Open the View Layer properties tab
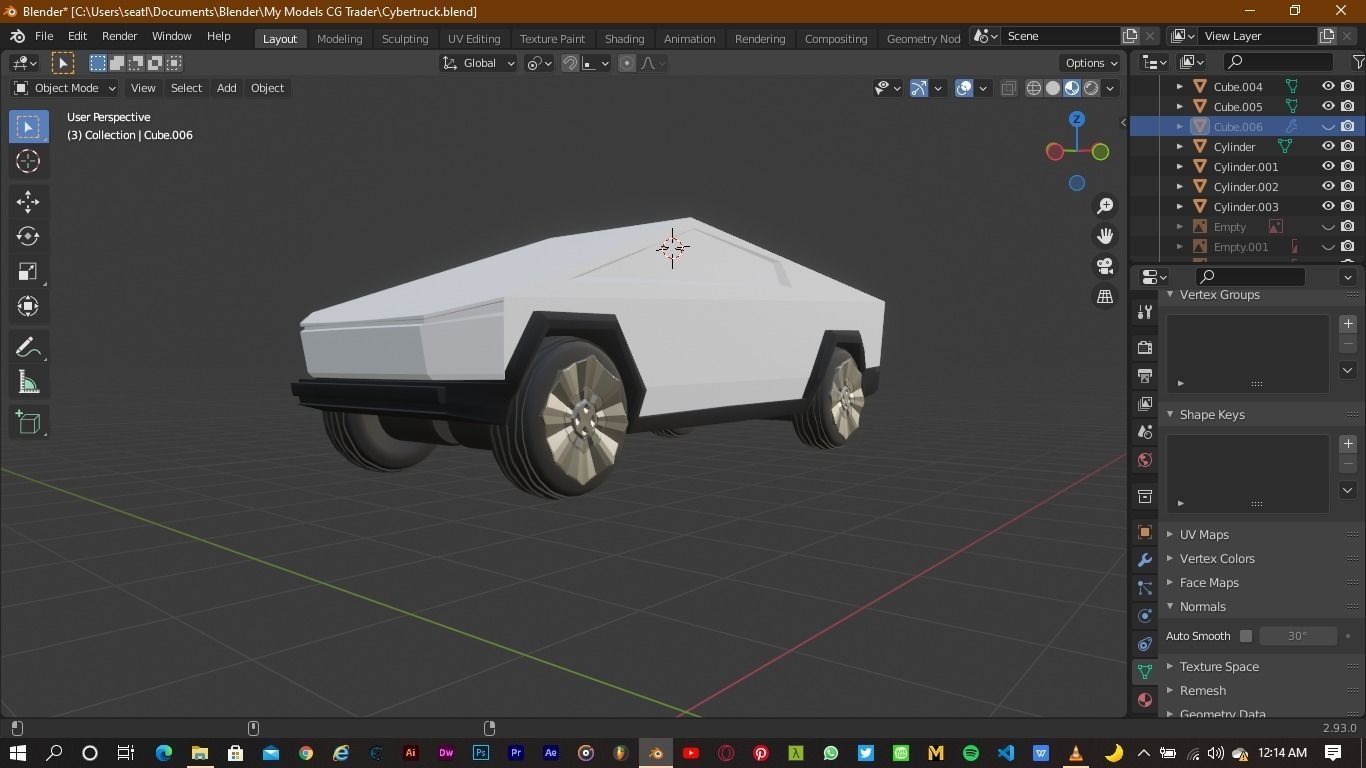Screen dimensions: 1366x768 coord(1145,404)
